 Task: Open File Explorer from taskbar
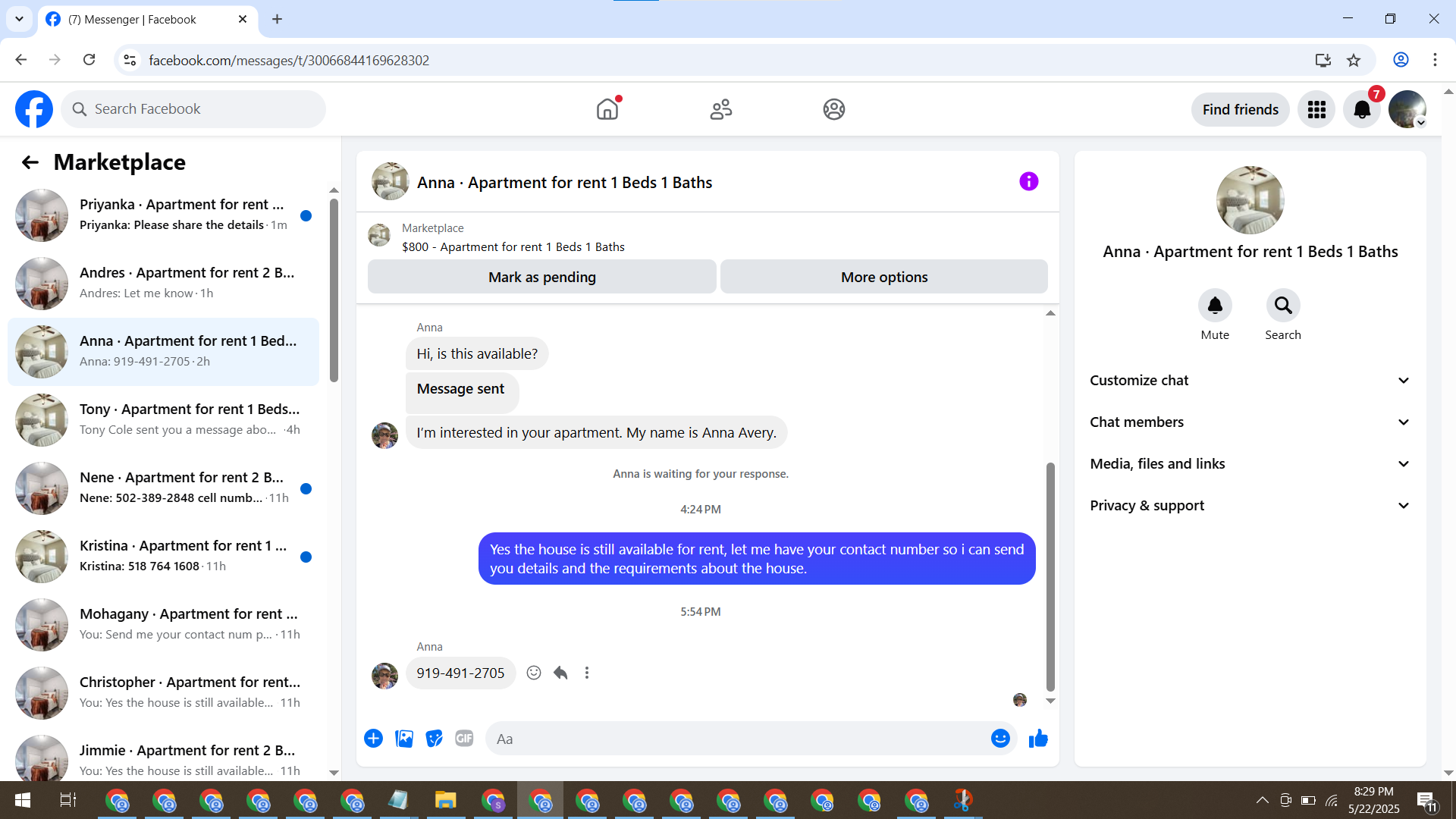445,800
